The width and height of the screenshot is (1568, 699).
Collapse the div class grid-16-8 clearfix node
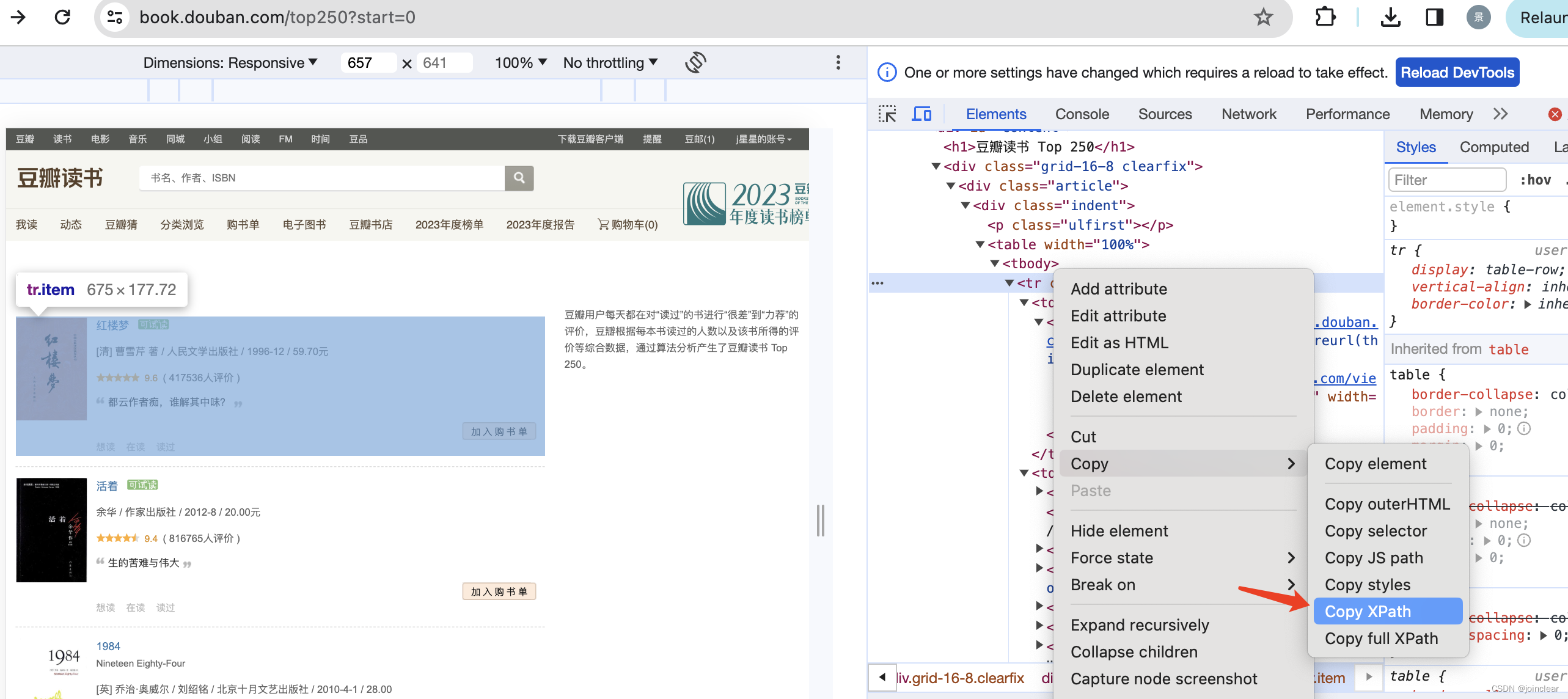pos(936,166)
